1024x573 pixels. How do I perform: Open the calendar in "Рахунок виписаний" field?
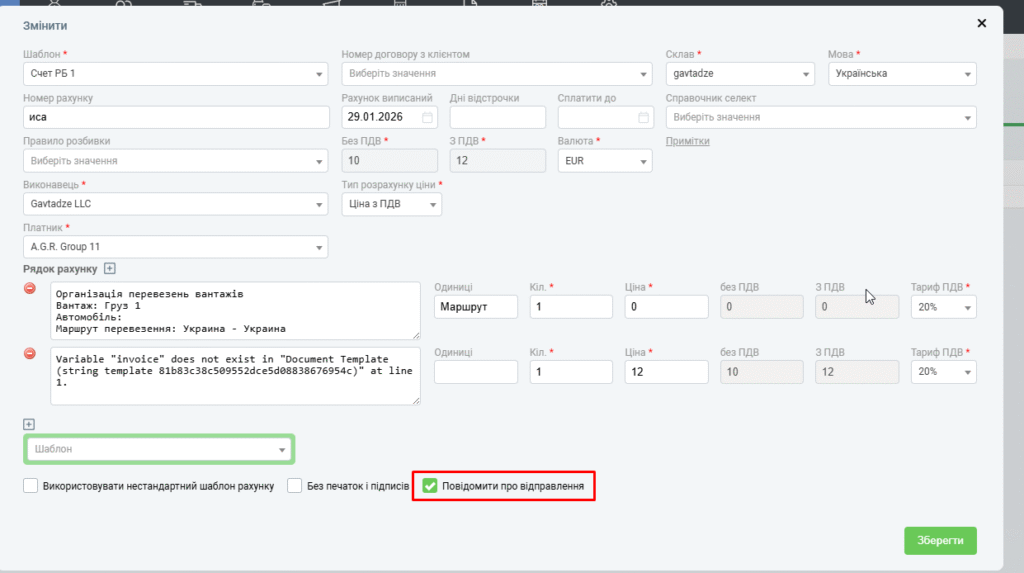[x=428, y=117]
